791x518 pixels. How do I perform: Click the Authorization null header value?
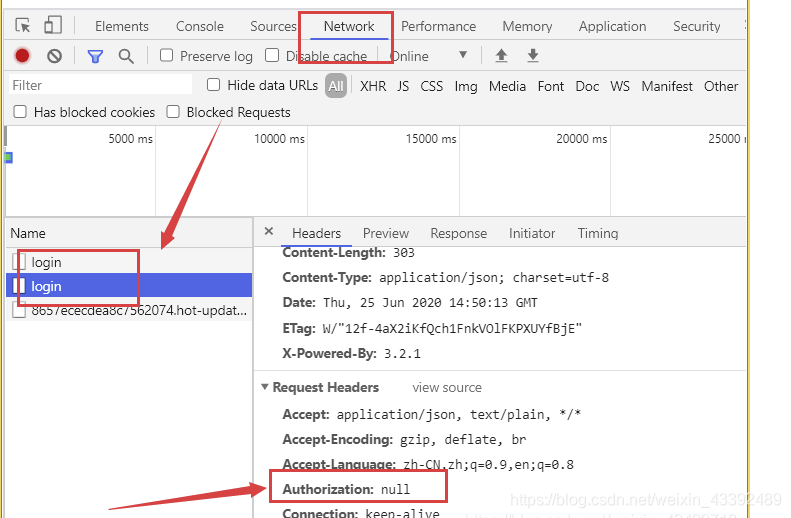point(396,489)
